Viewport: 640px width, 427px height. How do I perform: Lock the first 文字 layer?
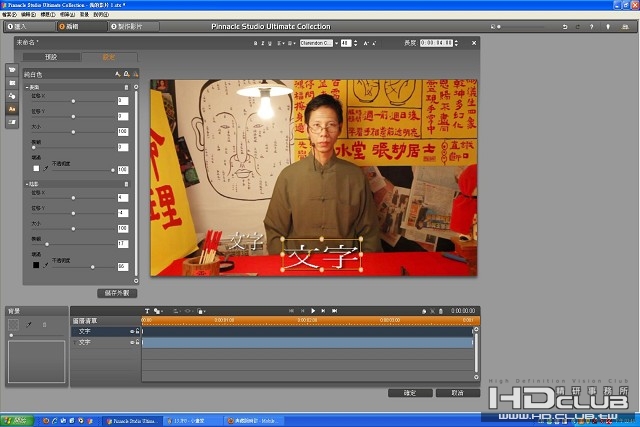coord(138,331)
